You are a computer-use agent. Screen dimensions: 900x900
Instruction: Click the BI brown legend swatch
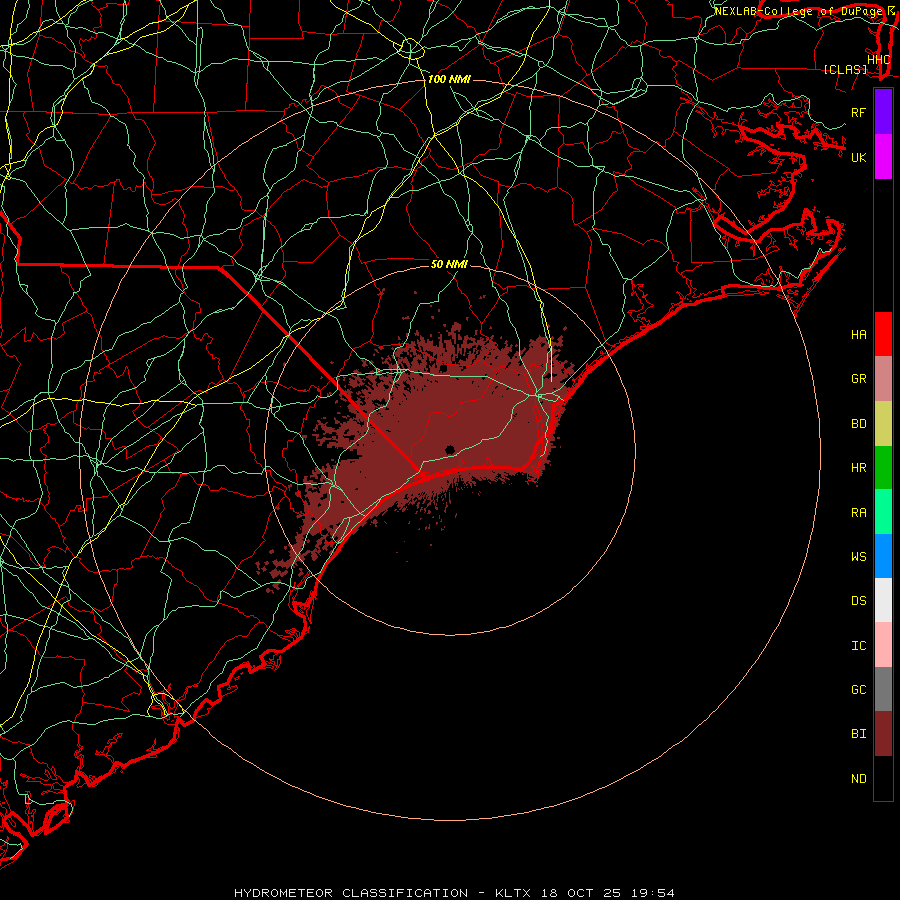[x=883, y=734]
